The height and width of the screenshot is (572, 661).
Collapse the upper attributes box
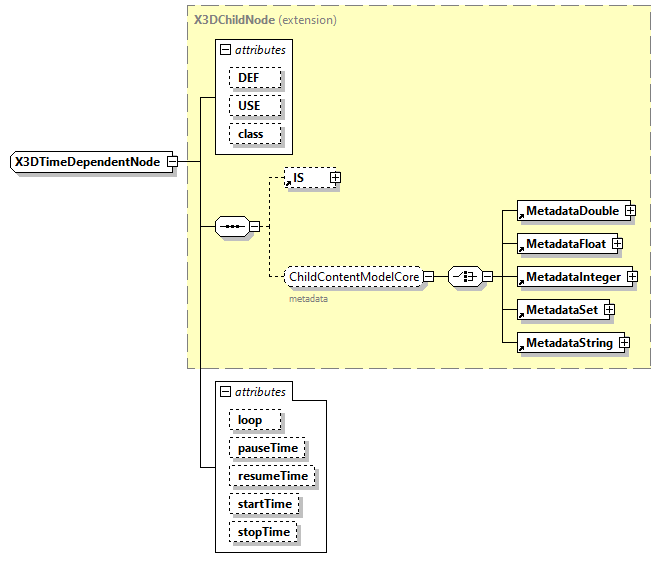coord(226,49)
